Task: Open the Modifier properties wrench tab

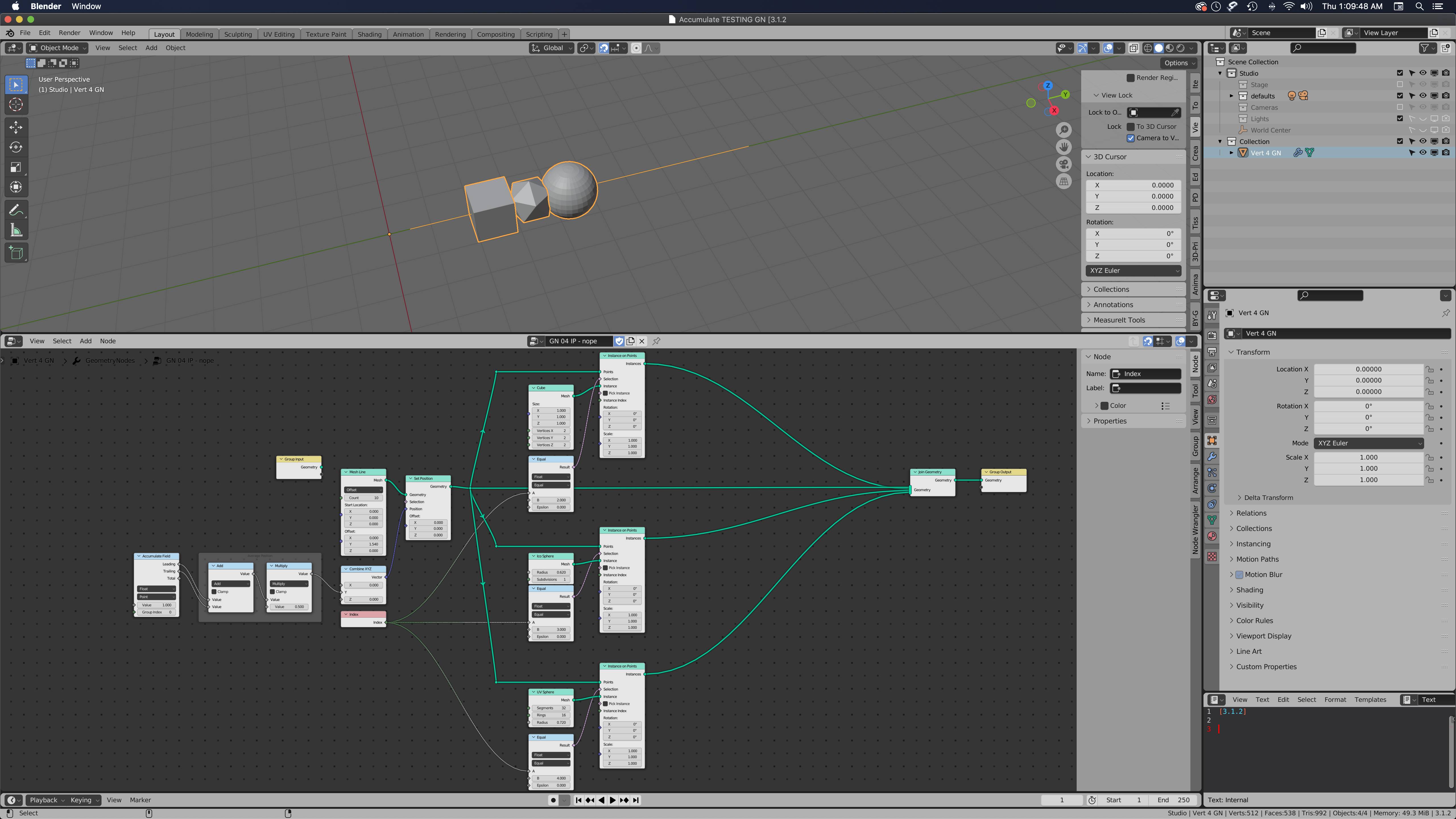Action: pyautogui.click(x=1212, y=456)
